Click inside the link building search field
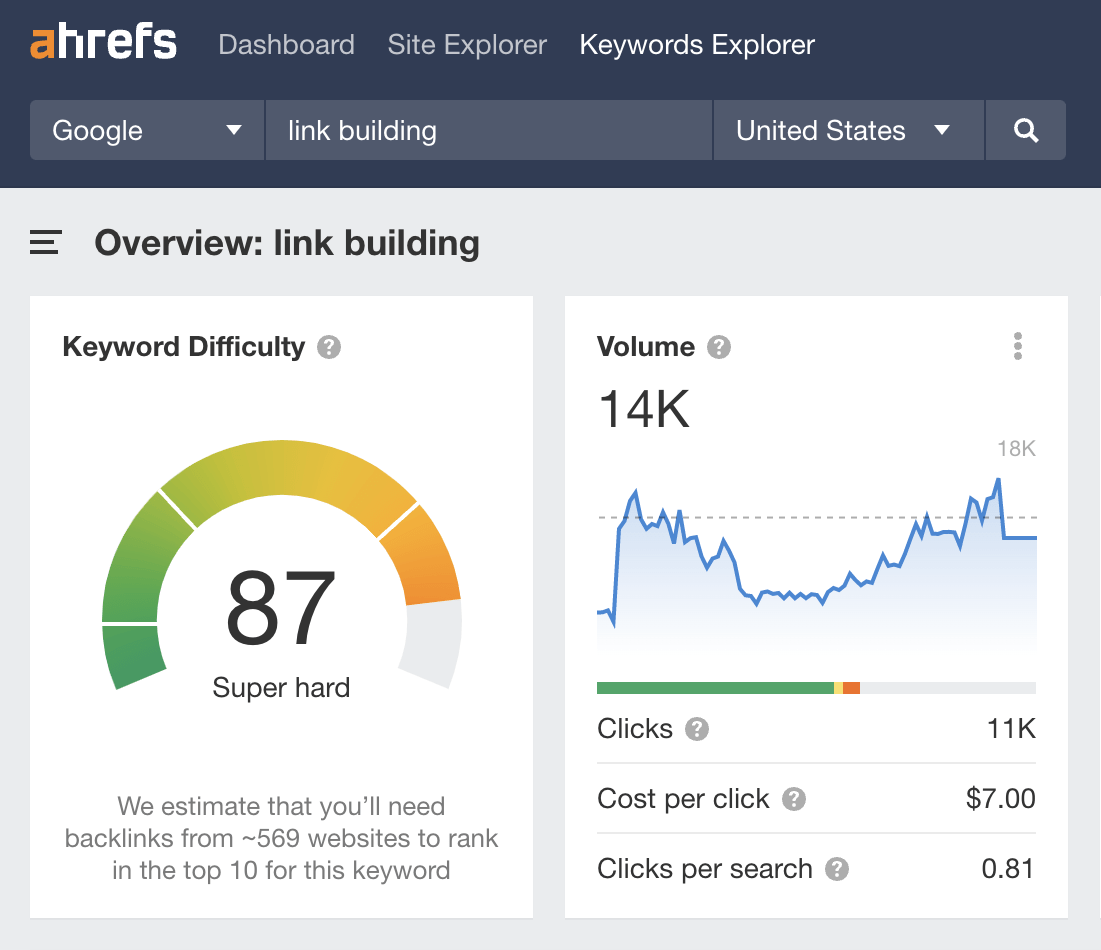 pos(488,130)
